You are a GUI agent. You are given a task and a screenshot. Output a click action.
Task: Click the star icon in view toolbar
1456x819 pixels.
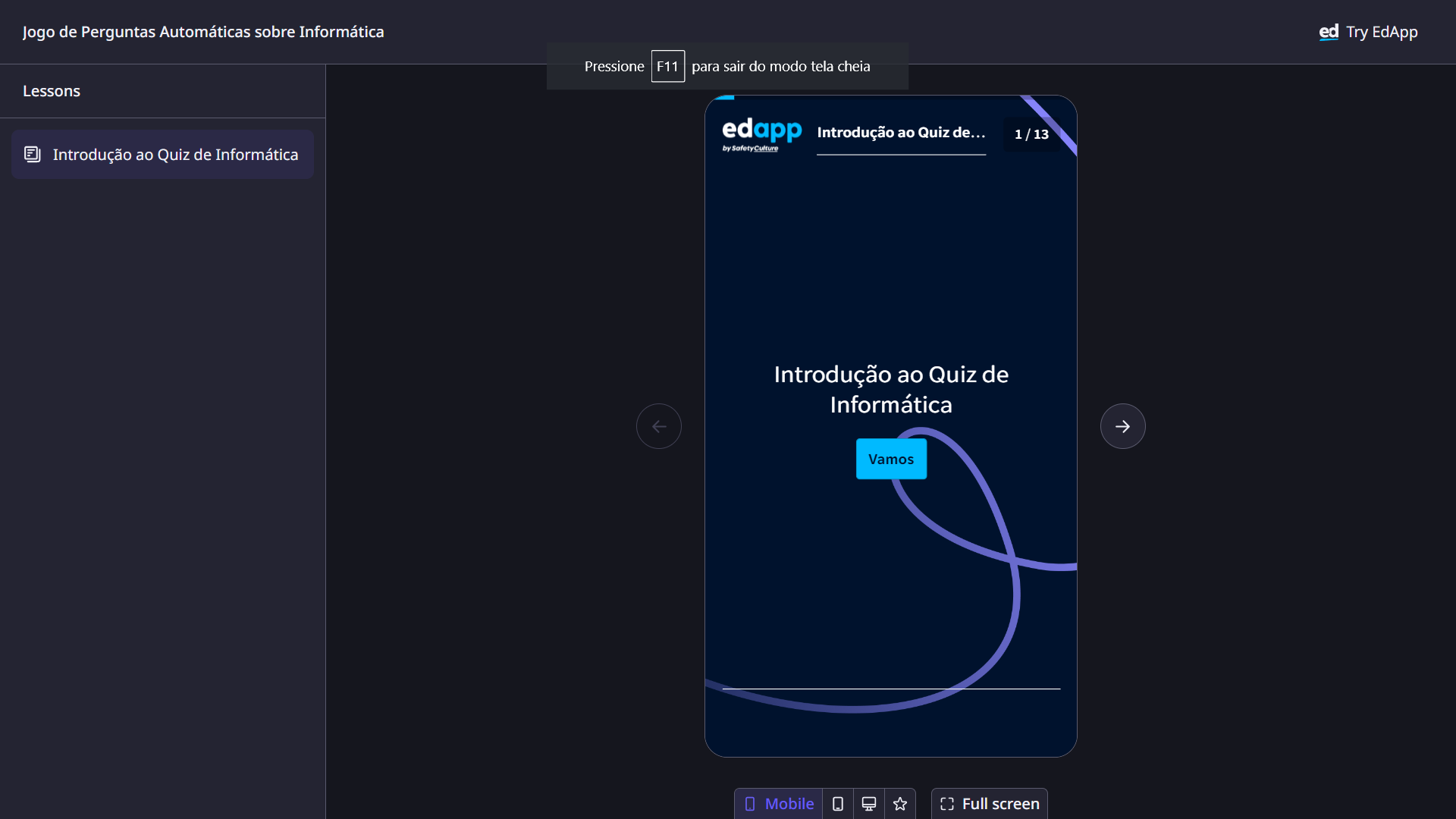(900, 804)
